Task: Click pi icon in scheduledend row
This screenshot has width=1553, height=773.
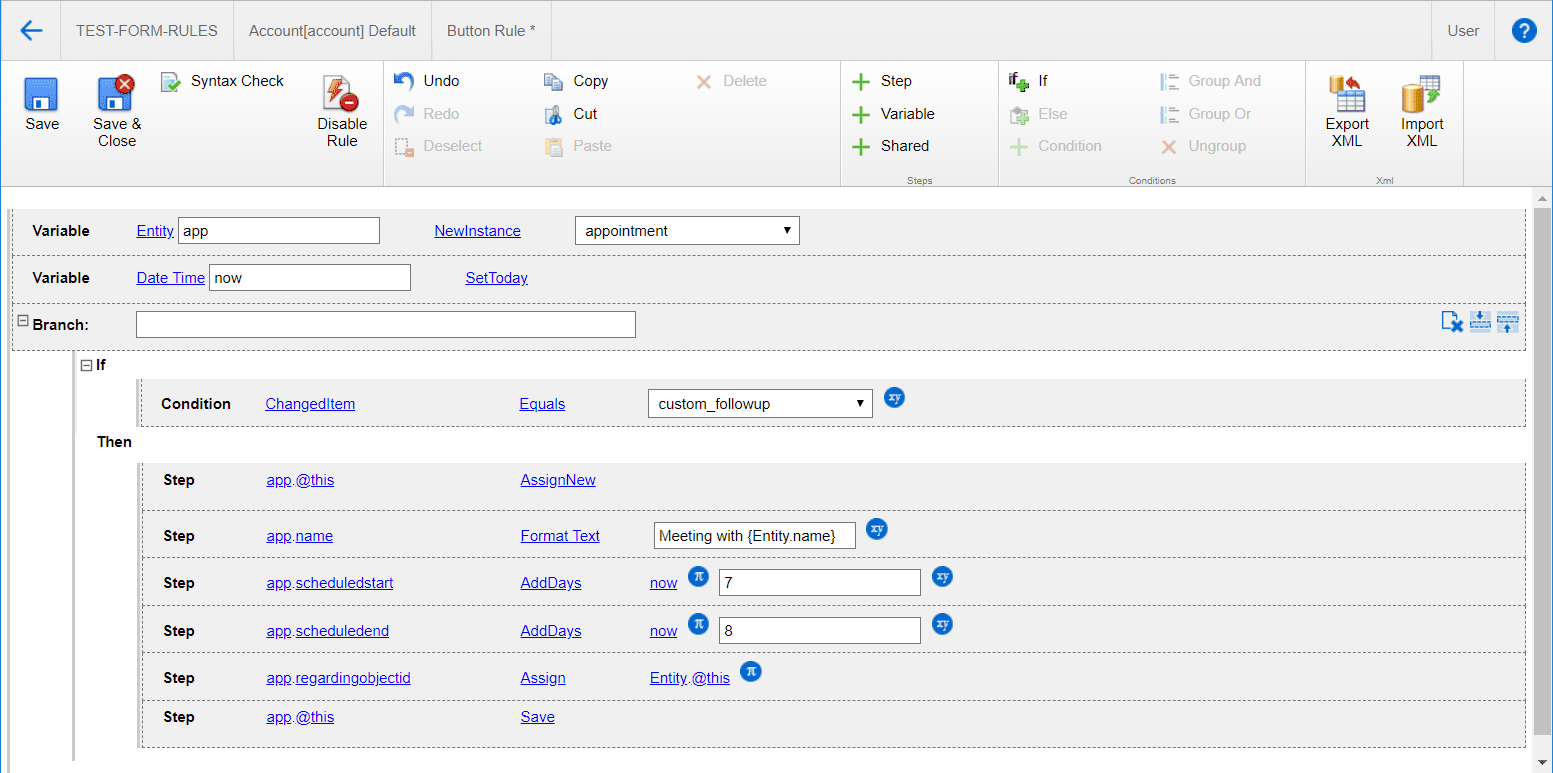Action: point(699,624)
